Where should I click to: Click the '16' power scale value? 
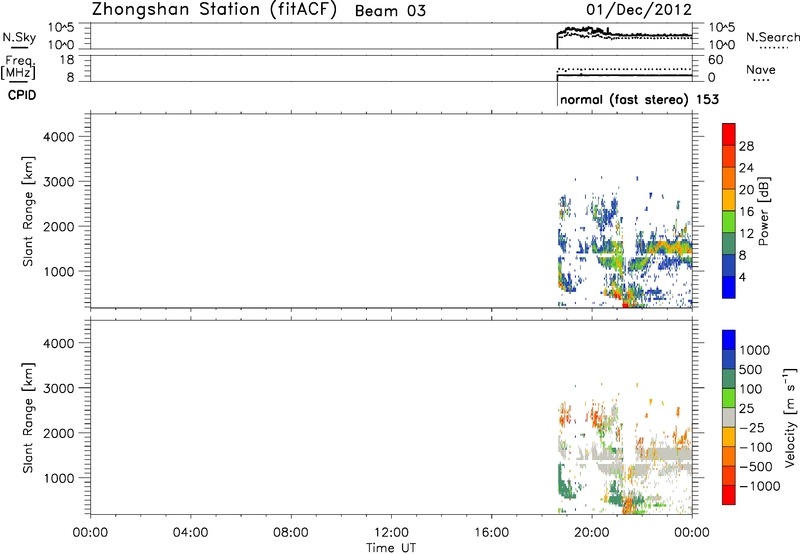tap(746, 212)
